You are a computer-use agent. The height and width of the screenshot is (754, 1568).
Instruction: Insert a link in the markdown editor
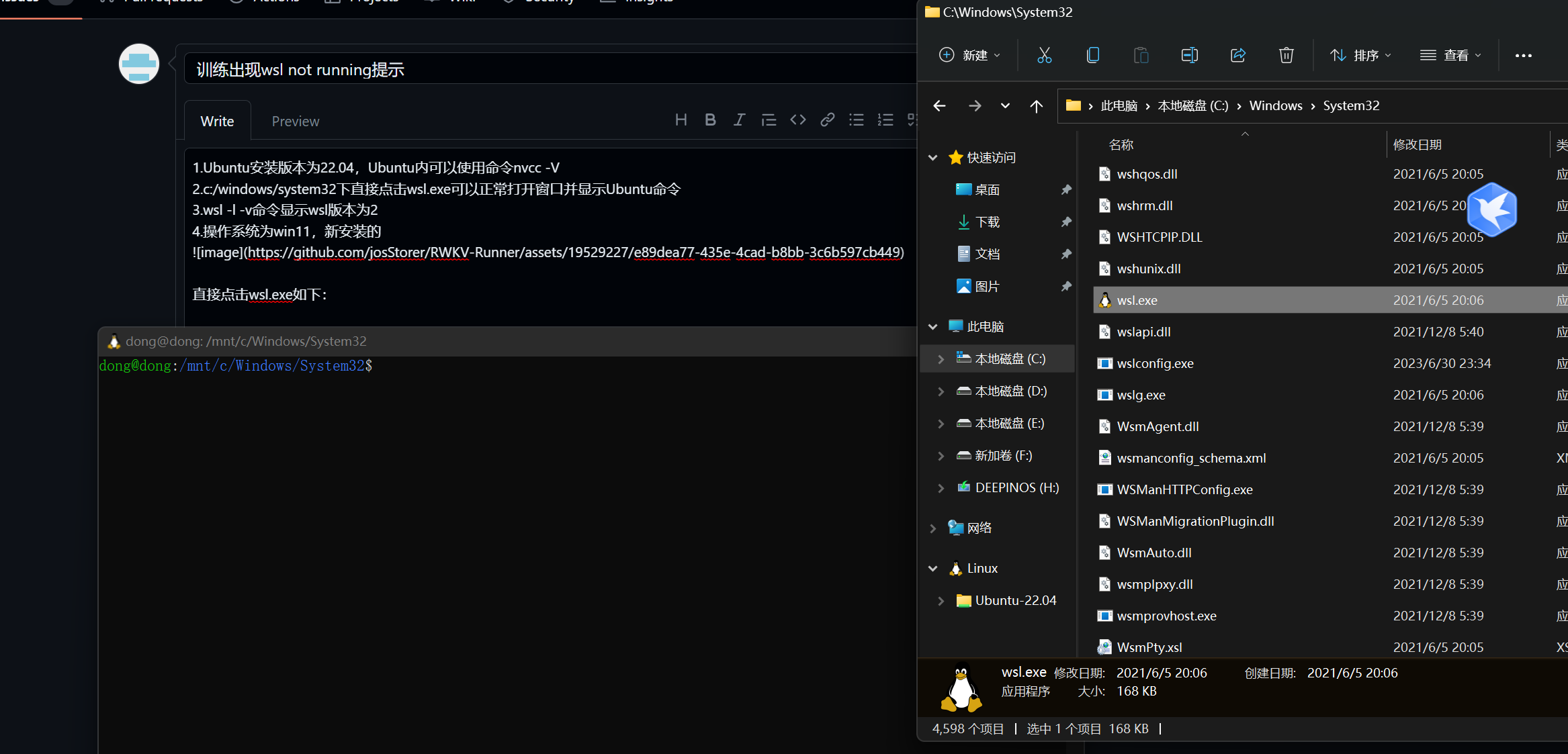click(x=827, y=120)
